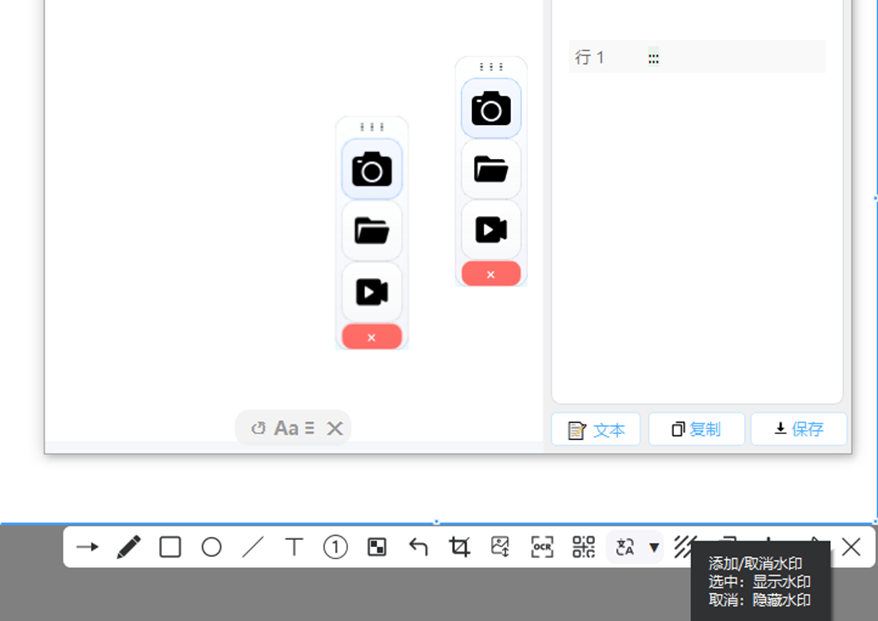Click red close button in panel beside 行 1
878x621 pixels.
(491, 274)
